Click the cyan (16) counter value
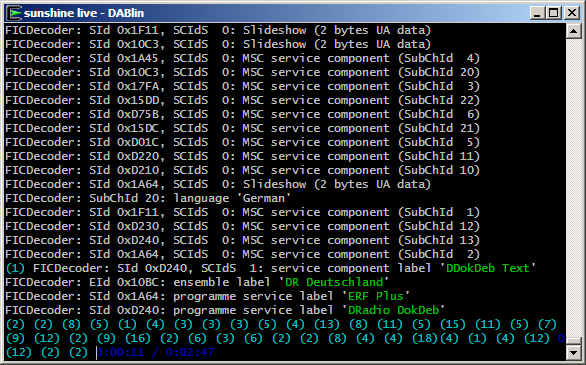This screenshot has height=365, width=586. [138, 338]
